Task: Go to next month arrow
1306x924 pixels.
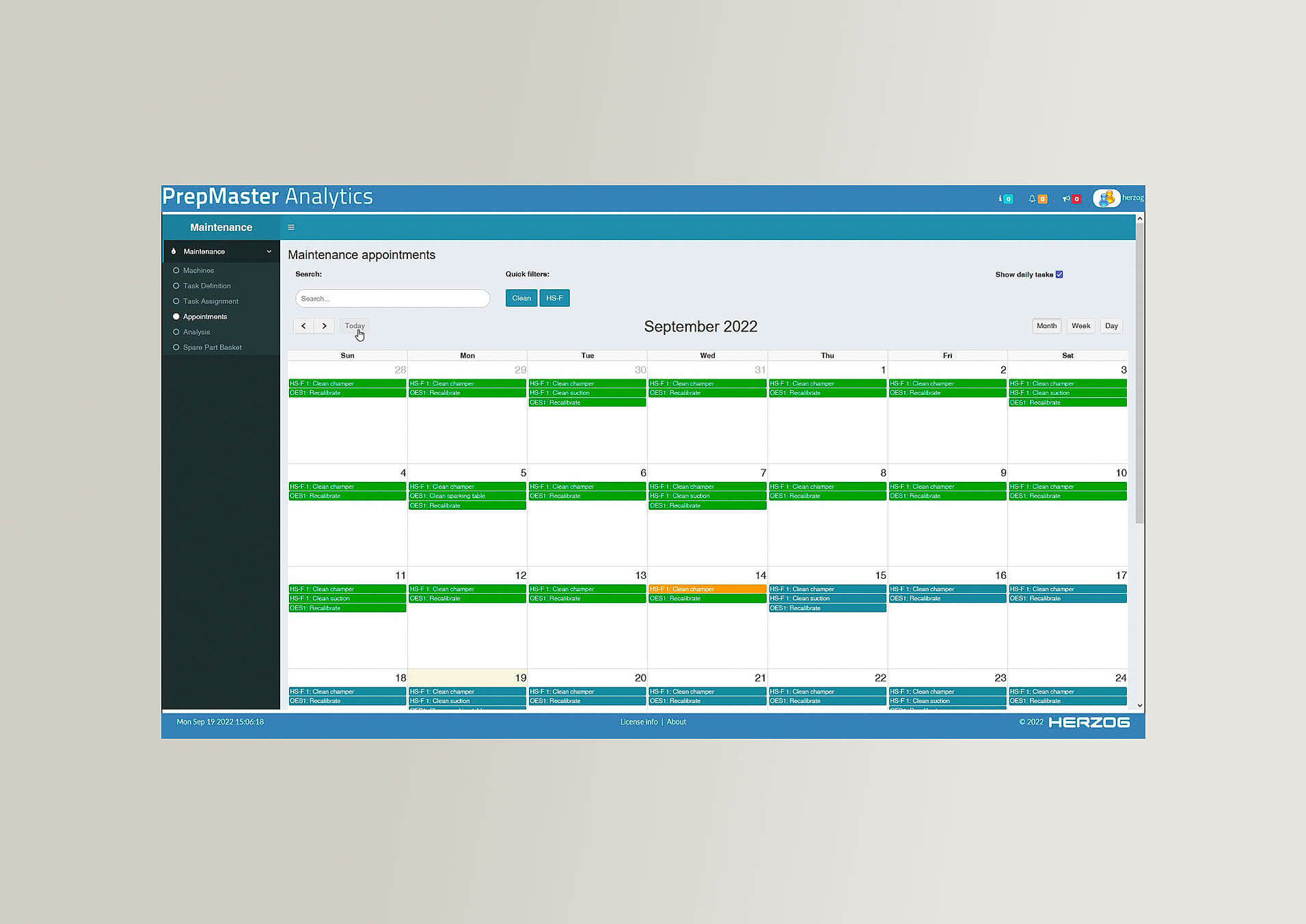Action: pyautogui.click(x=324, y=326)
